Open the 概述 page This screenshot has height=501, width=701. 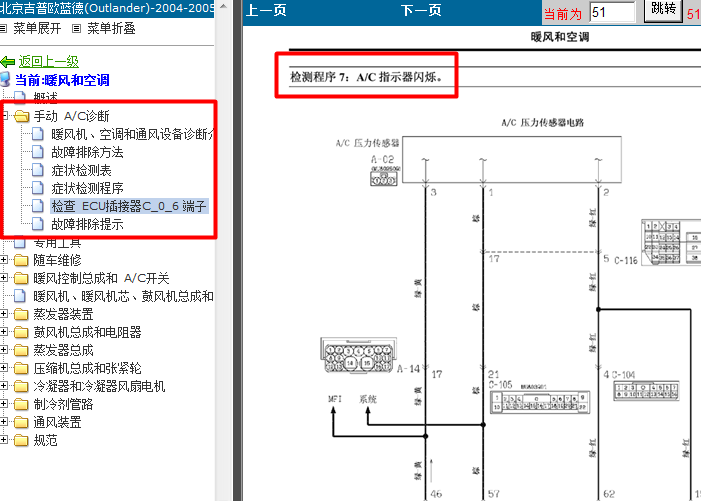pos(45,97)
